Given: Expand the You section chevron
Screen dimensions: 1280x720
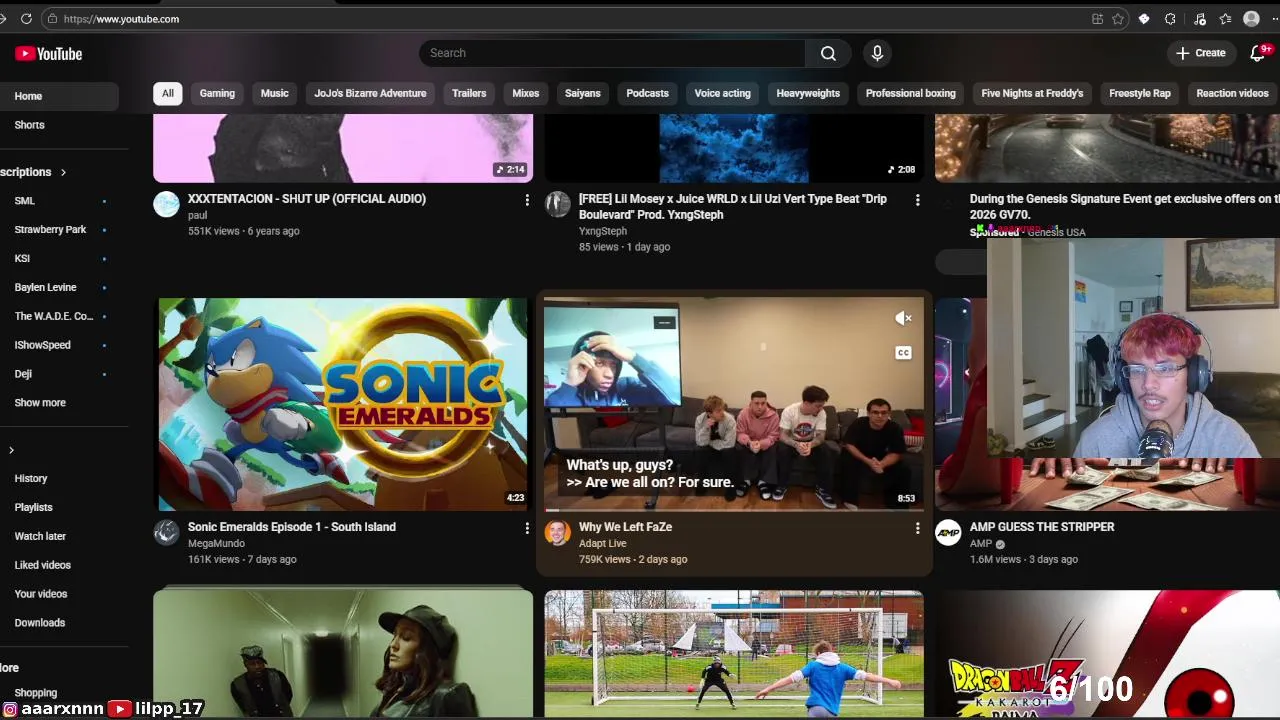Looking at the screenshot, I should point(11,450).
